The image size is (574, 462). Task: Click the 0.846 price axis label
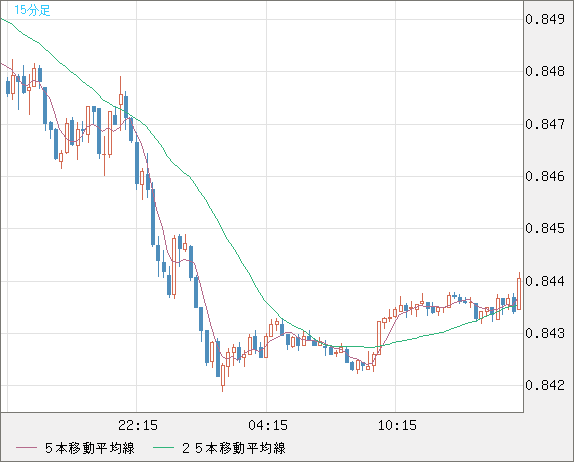pyautogui.click(x=545, y=176)
